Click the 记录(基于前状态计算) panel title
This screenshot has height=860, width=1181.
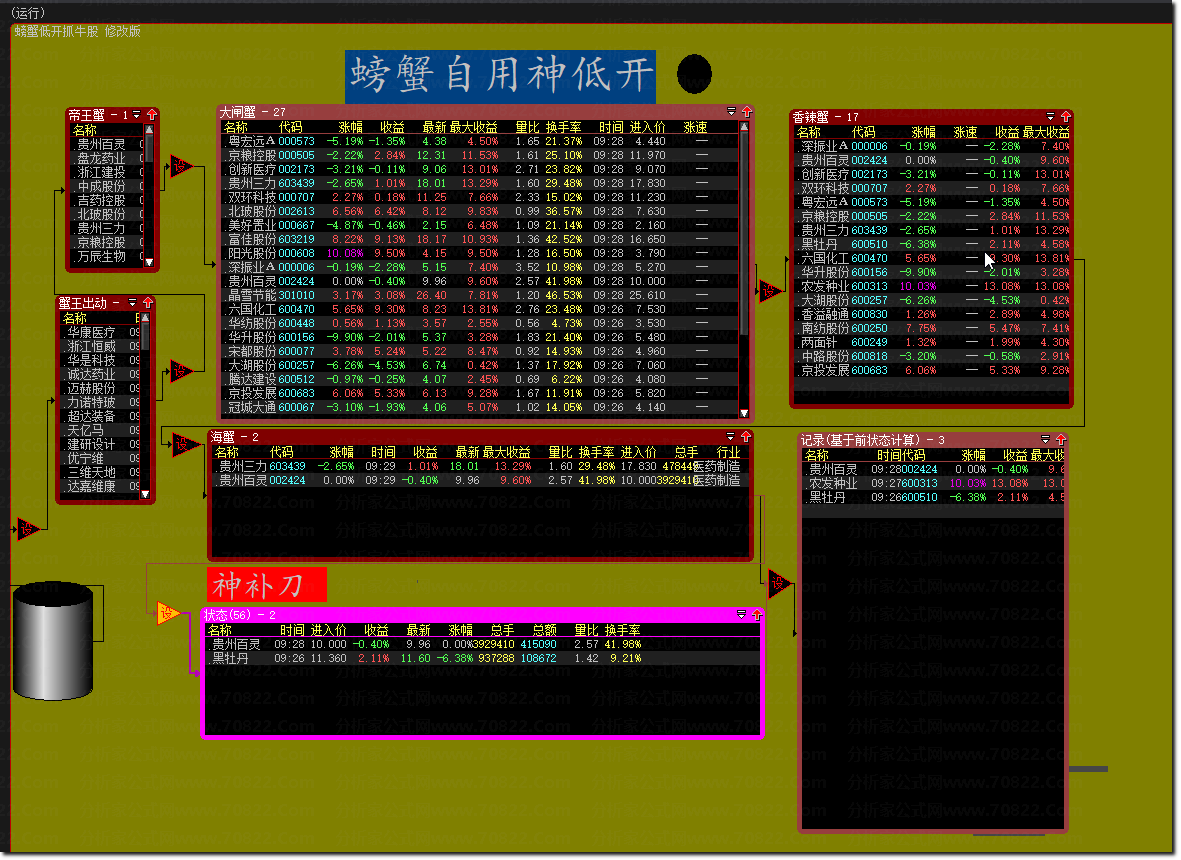[872, 440]
